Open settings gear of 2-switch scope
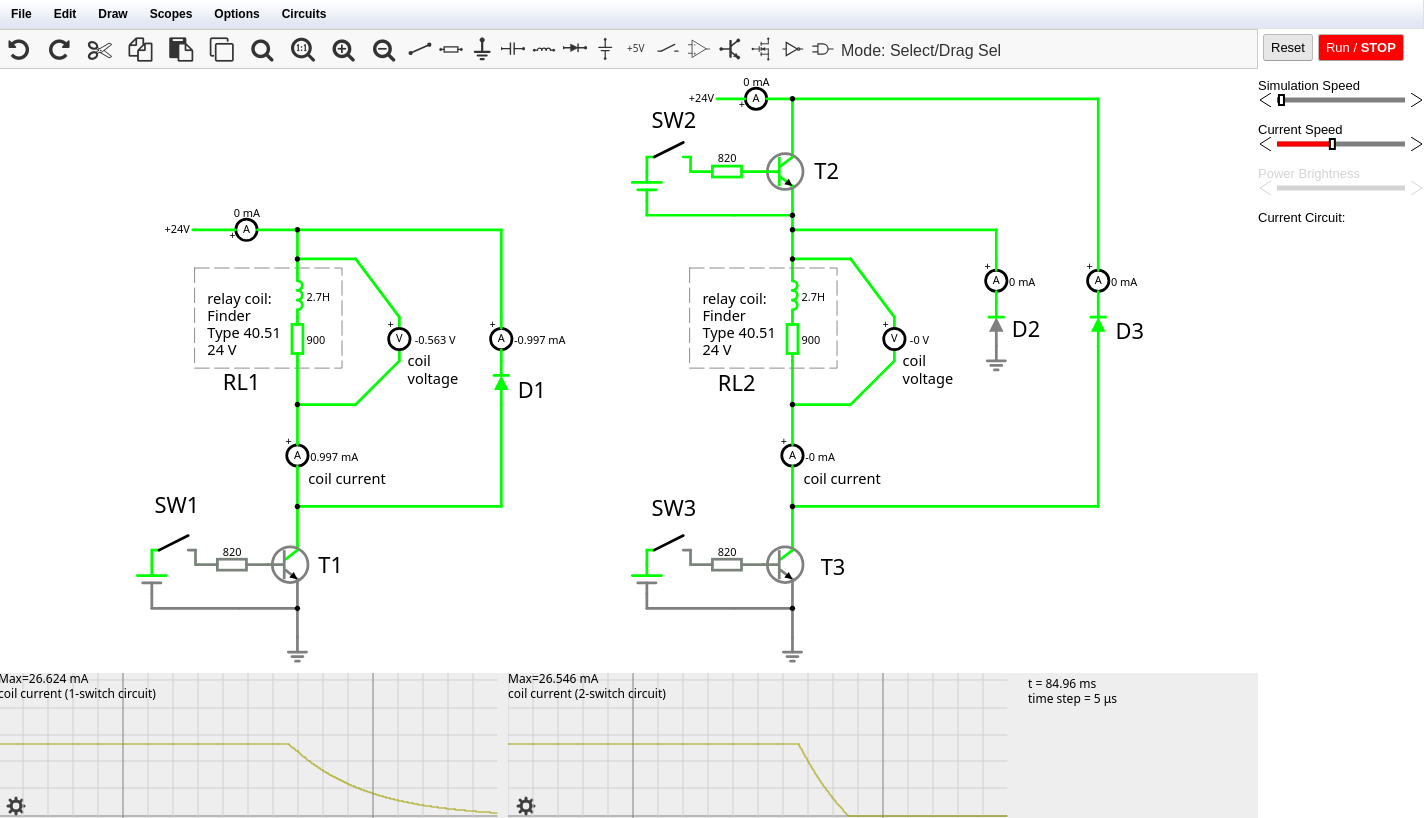Viewport: 1424px width, 818px height. [525, 805]
